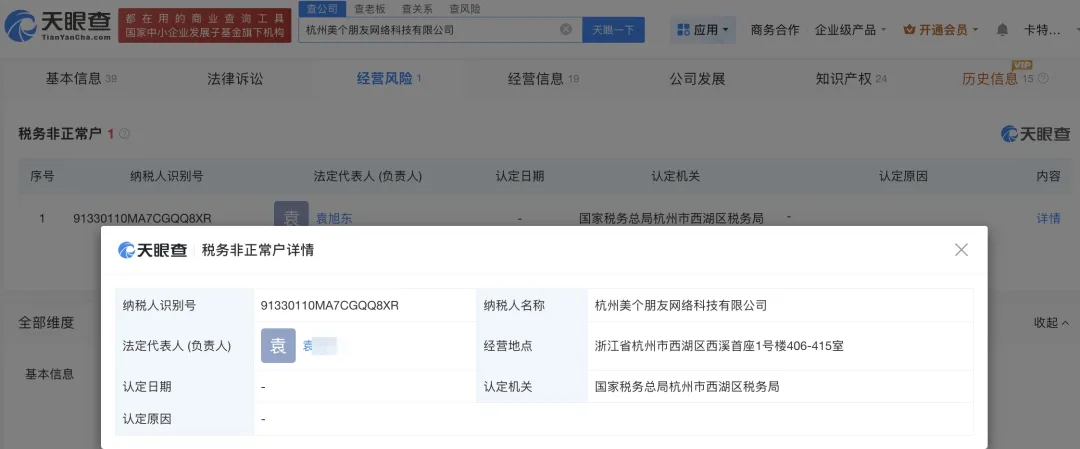The image size is (1080, 449).
Task: Click the TianYanCha logo in the header
Action: coord(58,26)
